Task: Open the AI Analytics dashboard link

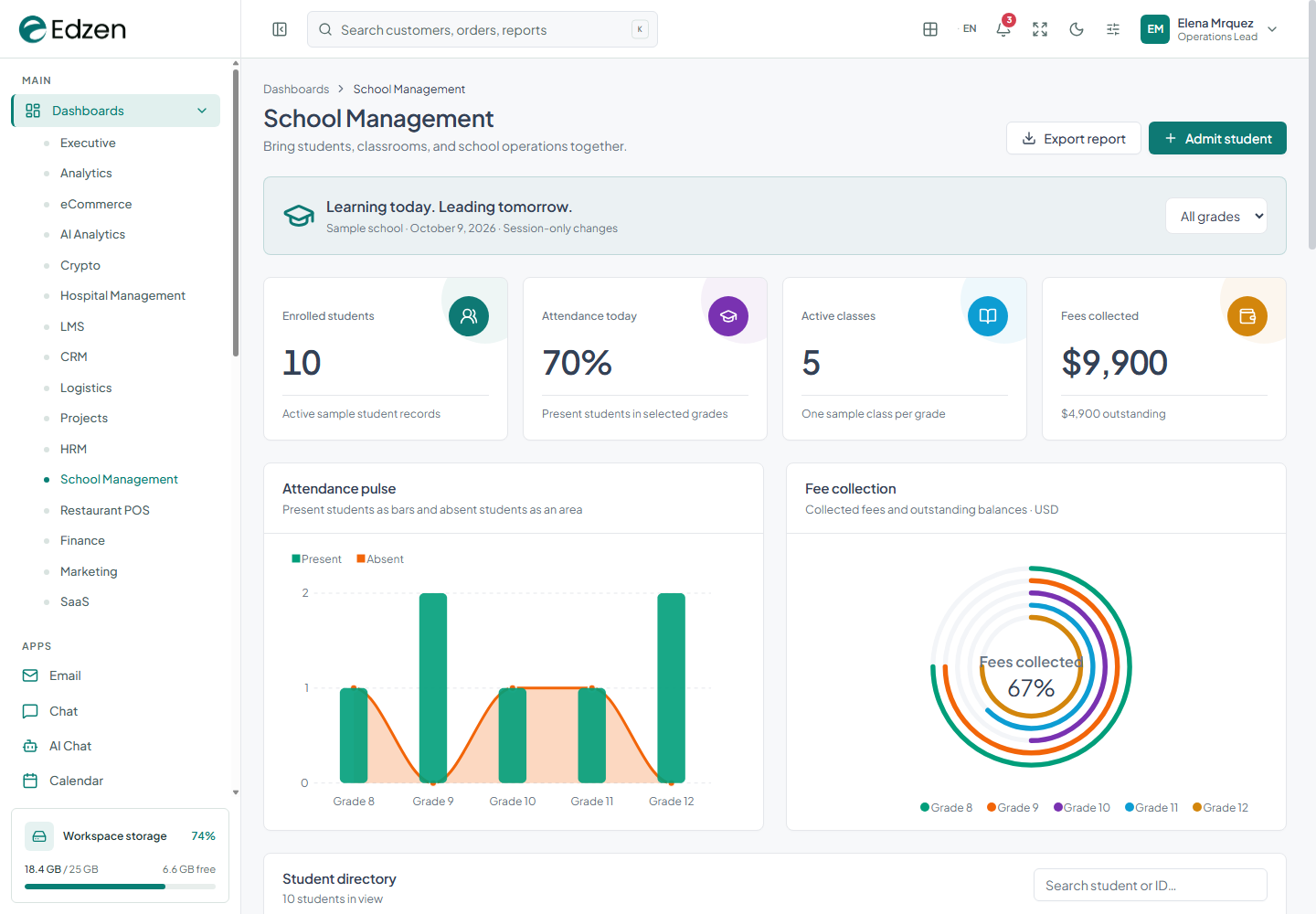Action: tap(92, 235)
